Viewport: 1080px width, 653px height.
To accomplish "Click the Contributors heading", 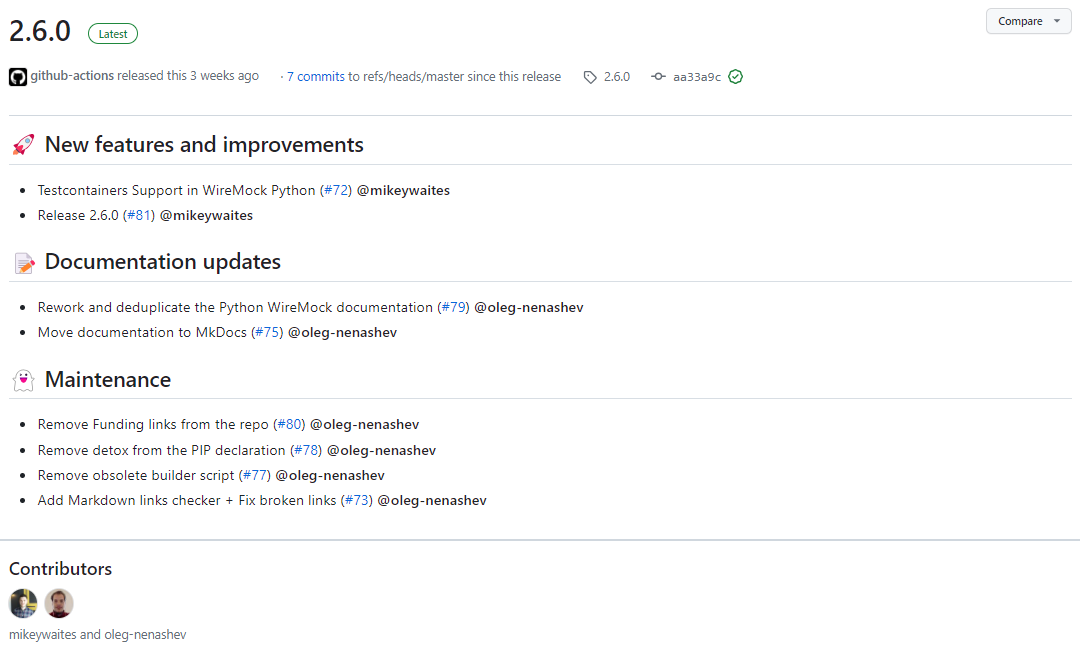I will click(x=61, y=569).
